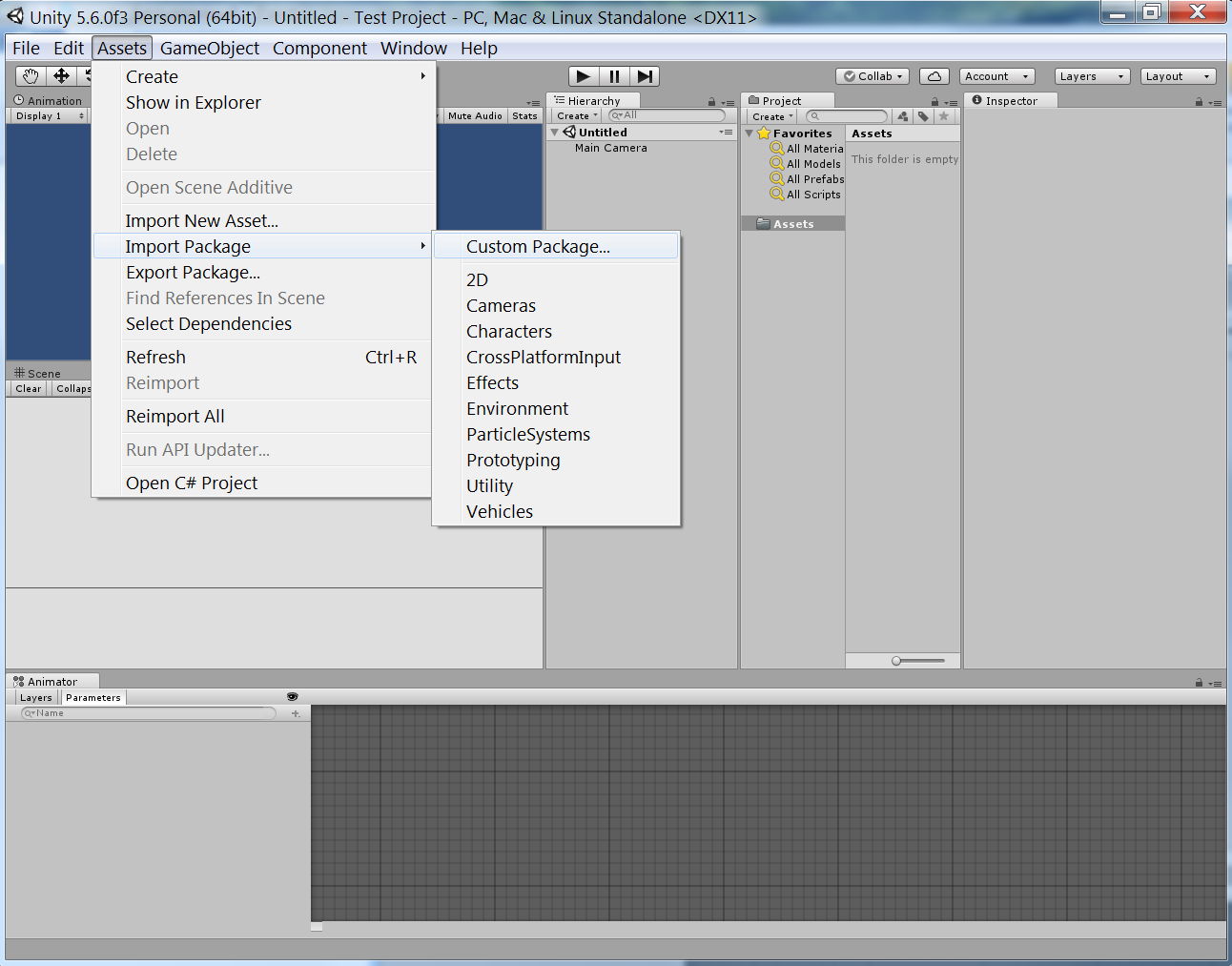Select the Hand tool in the toolbar
This screenshot has height=966, width=1232.
(x=31, y=76)
